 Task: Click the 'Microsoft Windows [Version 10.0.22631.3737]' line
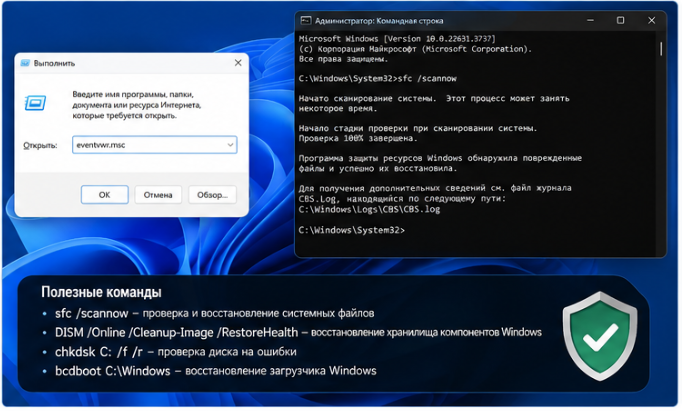397,39
